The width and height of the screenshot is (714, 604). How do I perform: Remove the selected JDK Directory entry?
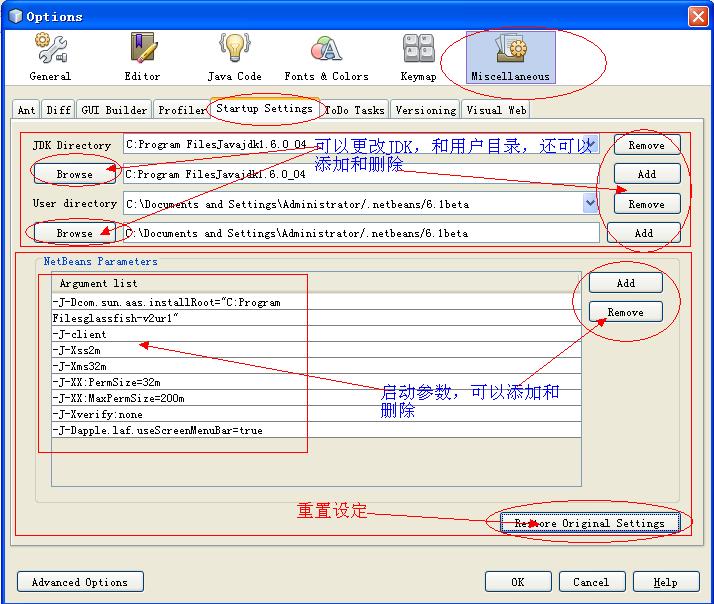(647, 145)
